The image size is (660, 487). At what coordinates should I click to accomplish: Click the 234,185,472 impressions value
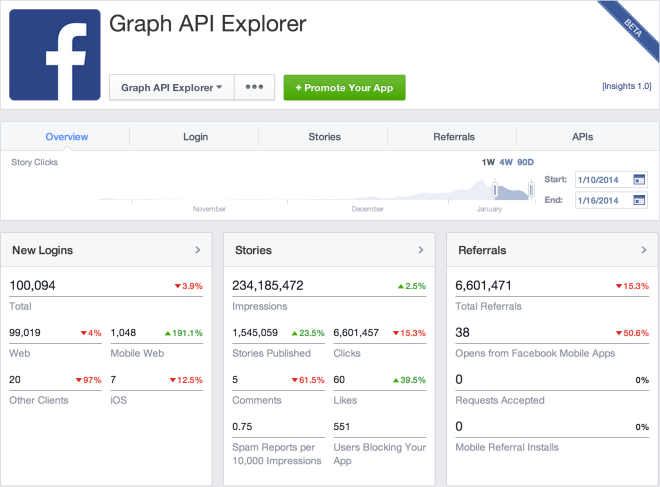[268, 285]
